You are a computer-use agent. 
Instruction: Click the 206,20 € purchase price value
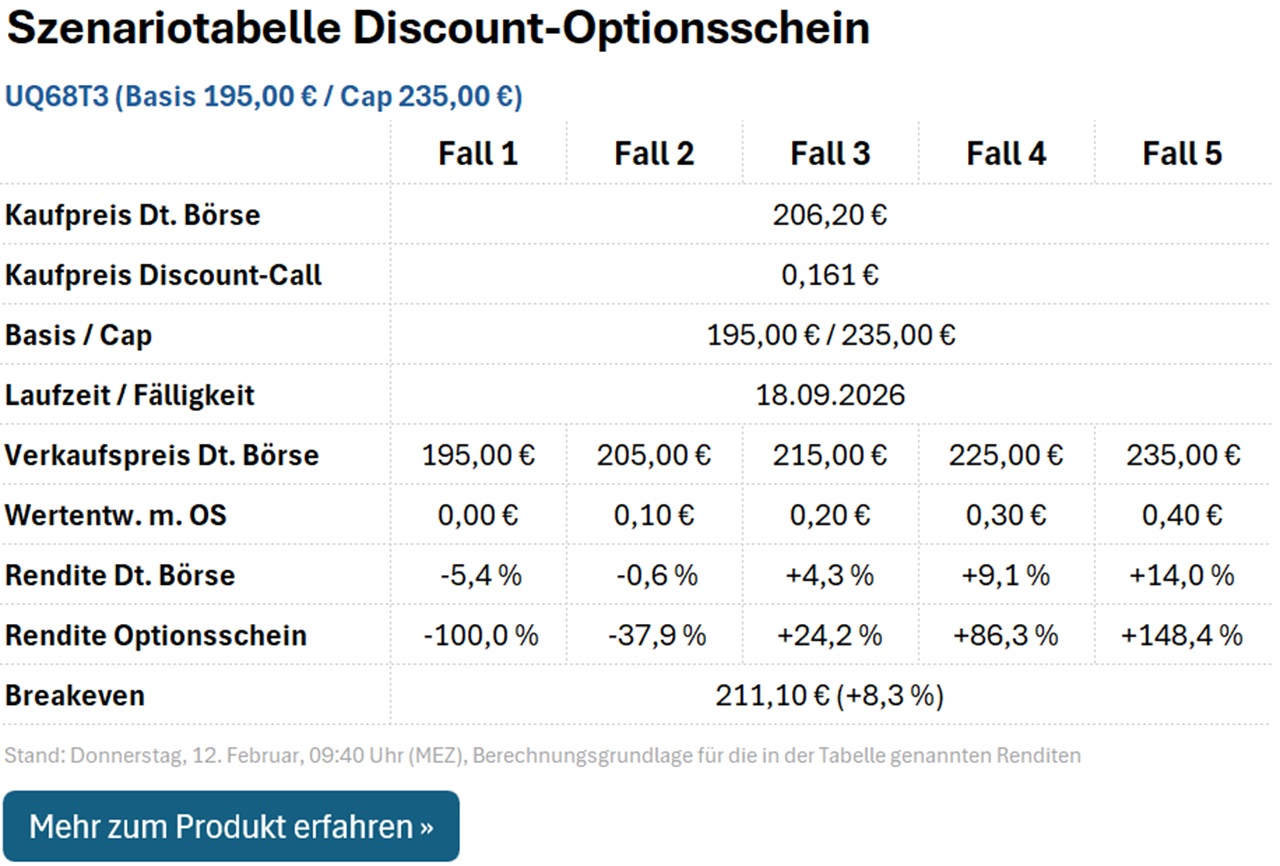coord(829,214)
